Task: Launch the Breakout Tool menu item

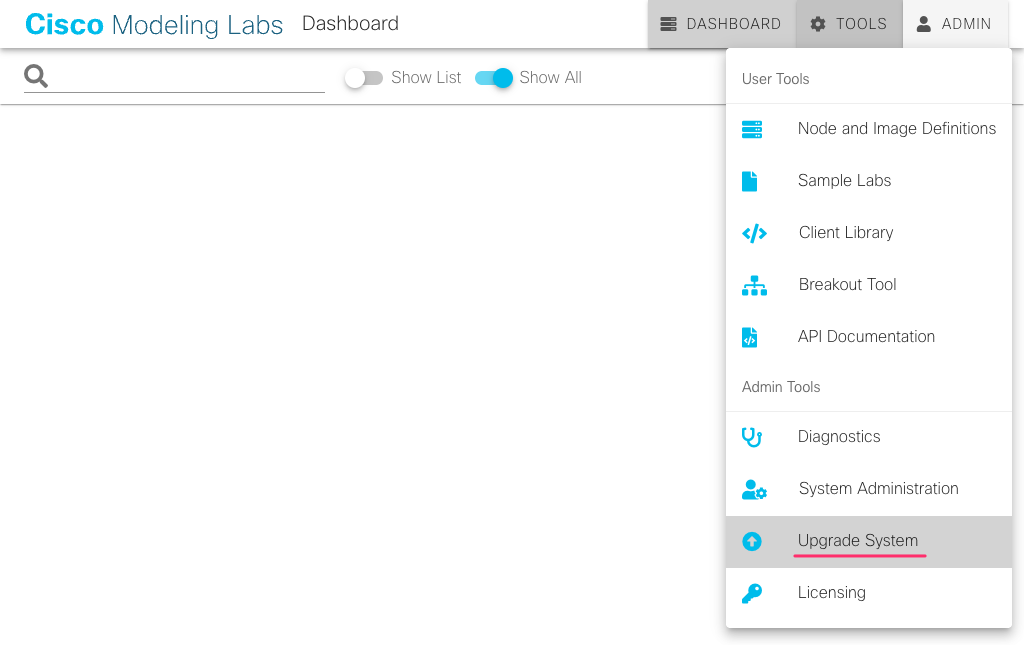Action: tap(869, 285)
